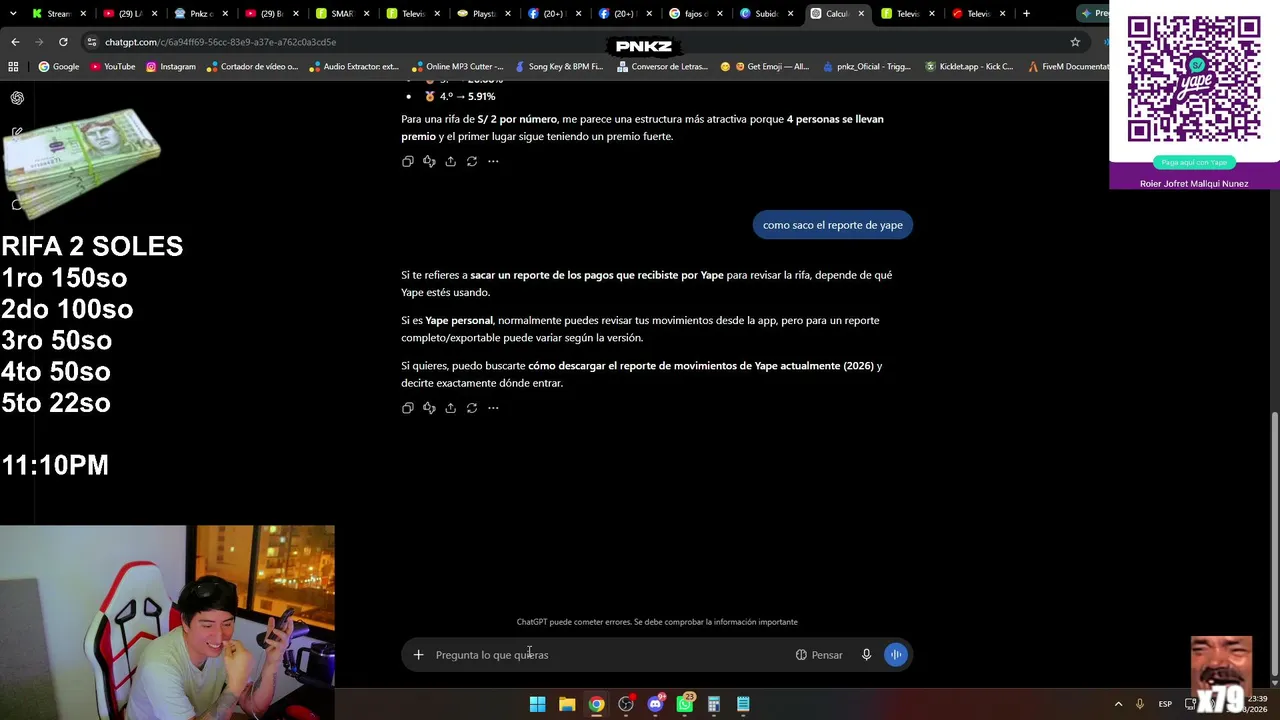Add an attachment with the plus button
This screenshot has width=1280, height=720.
tap(418, 655)
